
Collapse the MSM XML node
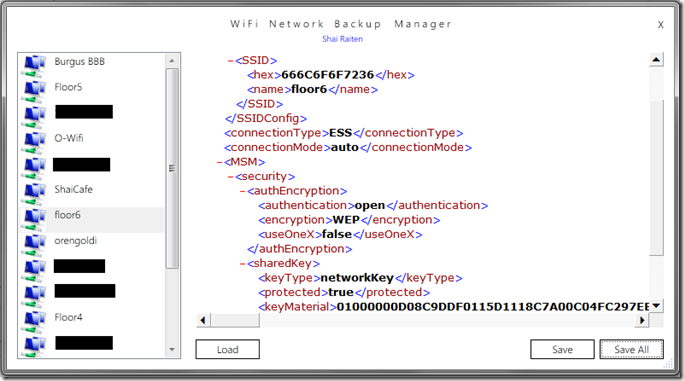[219, 162]
